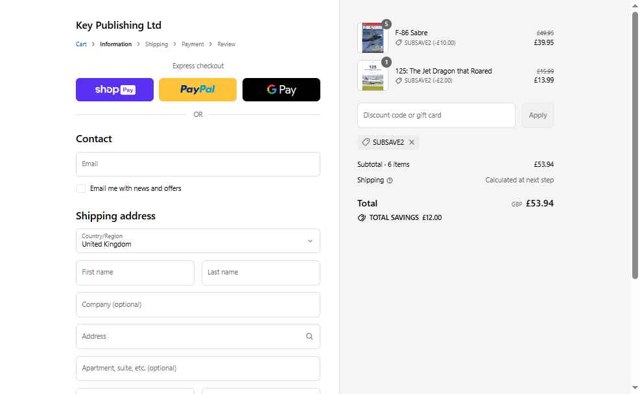Click the SUBSAVE2 tag icon in applied code chip
This screenshot has width=640, height=394.
coord(366,142)
